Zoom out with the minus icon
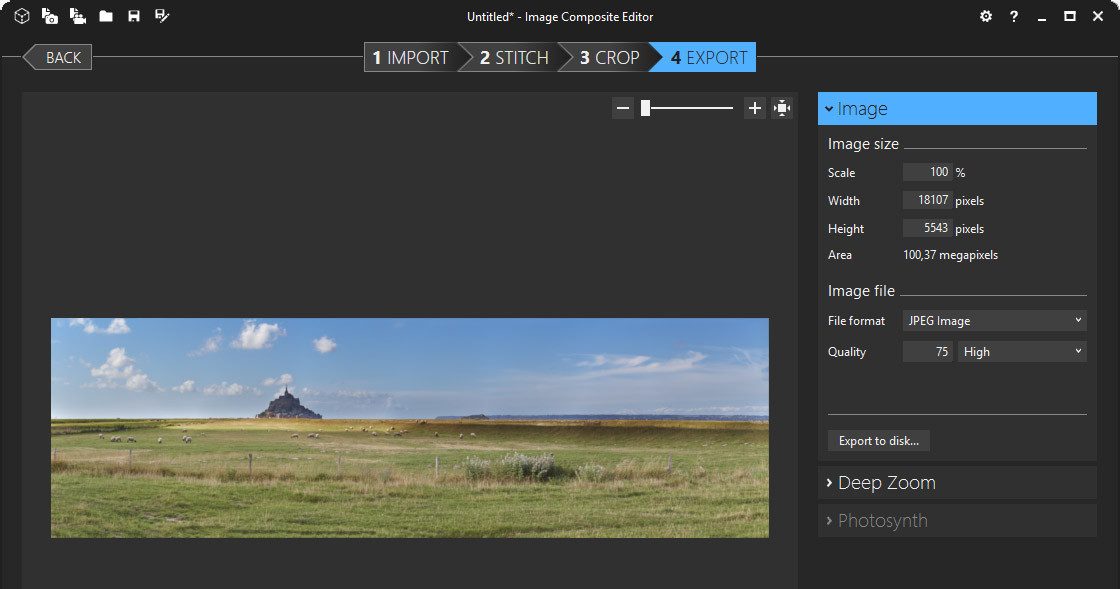Image resolution: width=1120 pixels, height=589 pixels. click(623, 107)
